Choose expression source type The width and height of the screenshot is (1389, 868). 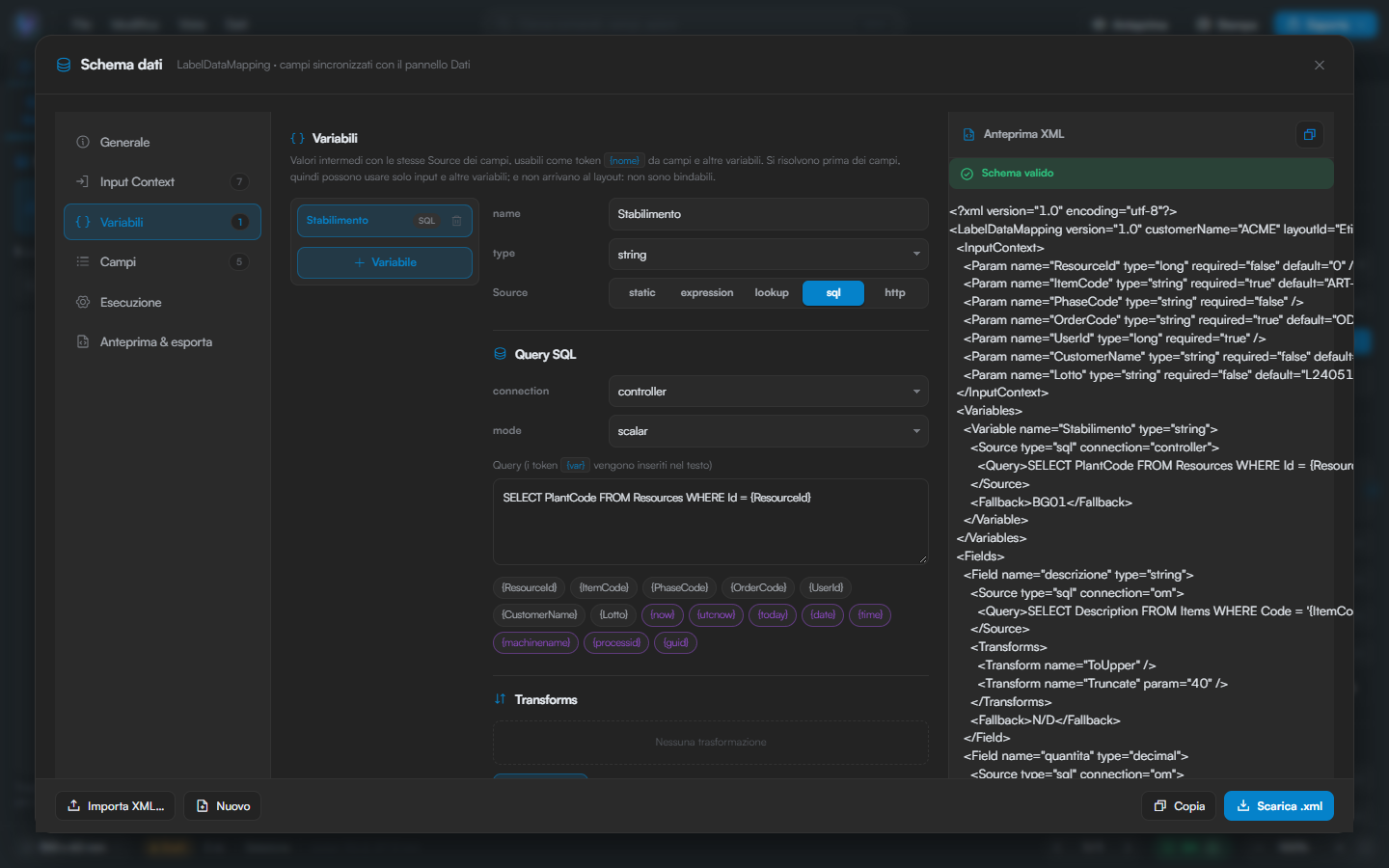(x=706, y=293)
